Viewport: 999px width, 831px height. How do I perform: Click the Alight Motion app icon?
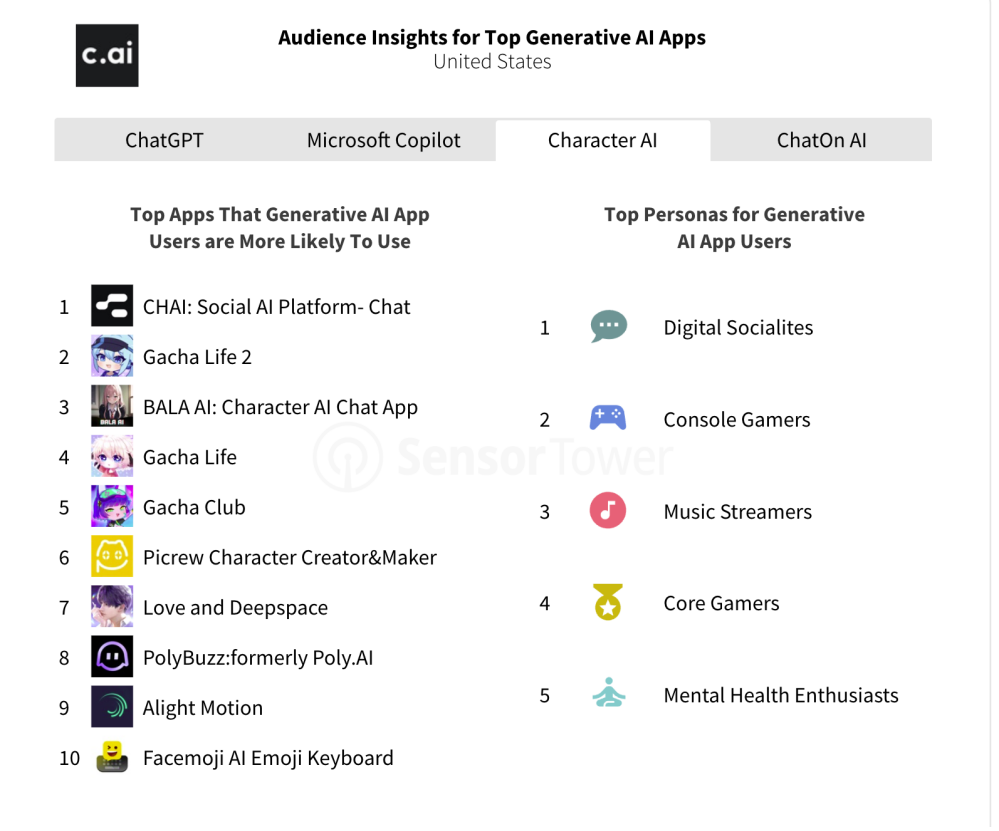[112, 707]
